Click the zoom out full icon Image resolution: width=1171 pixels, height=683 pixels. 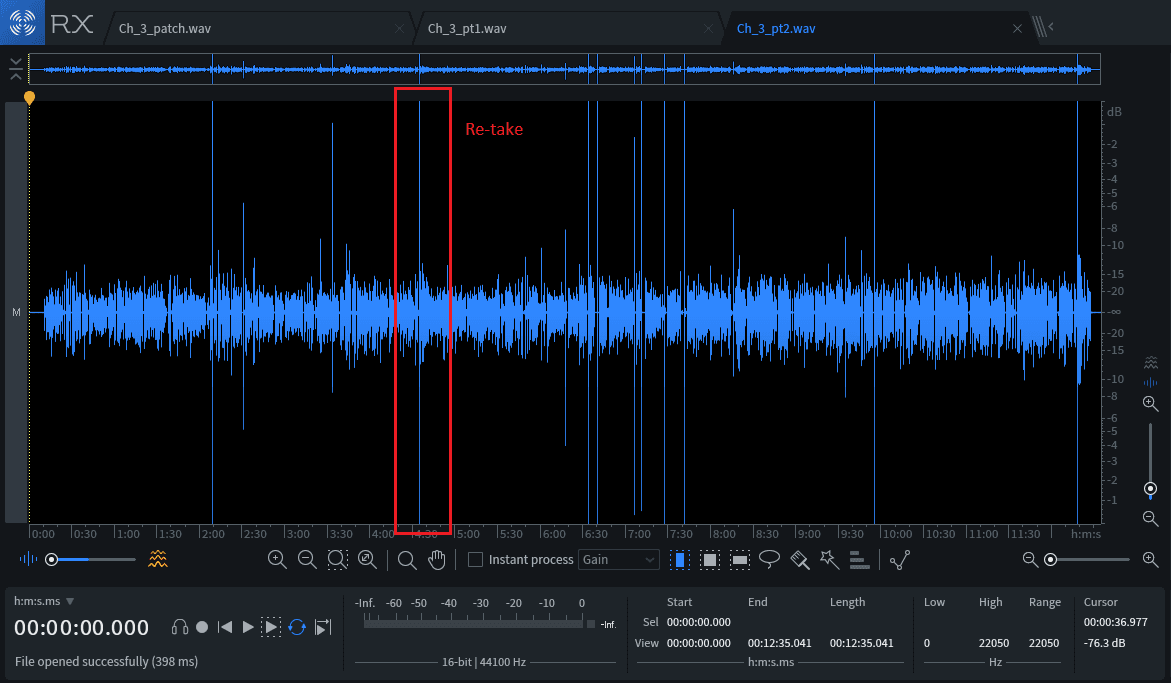(367, 560)
